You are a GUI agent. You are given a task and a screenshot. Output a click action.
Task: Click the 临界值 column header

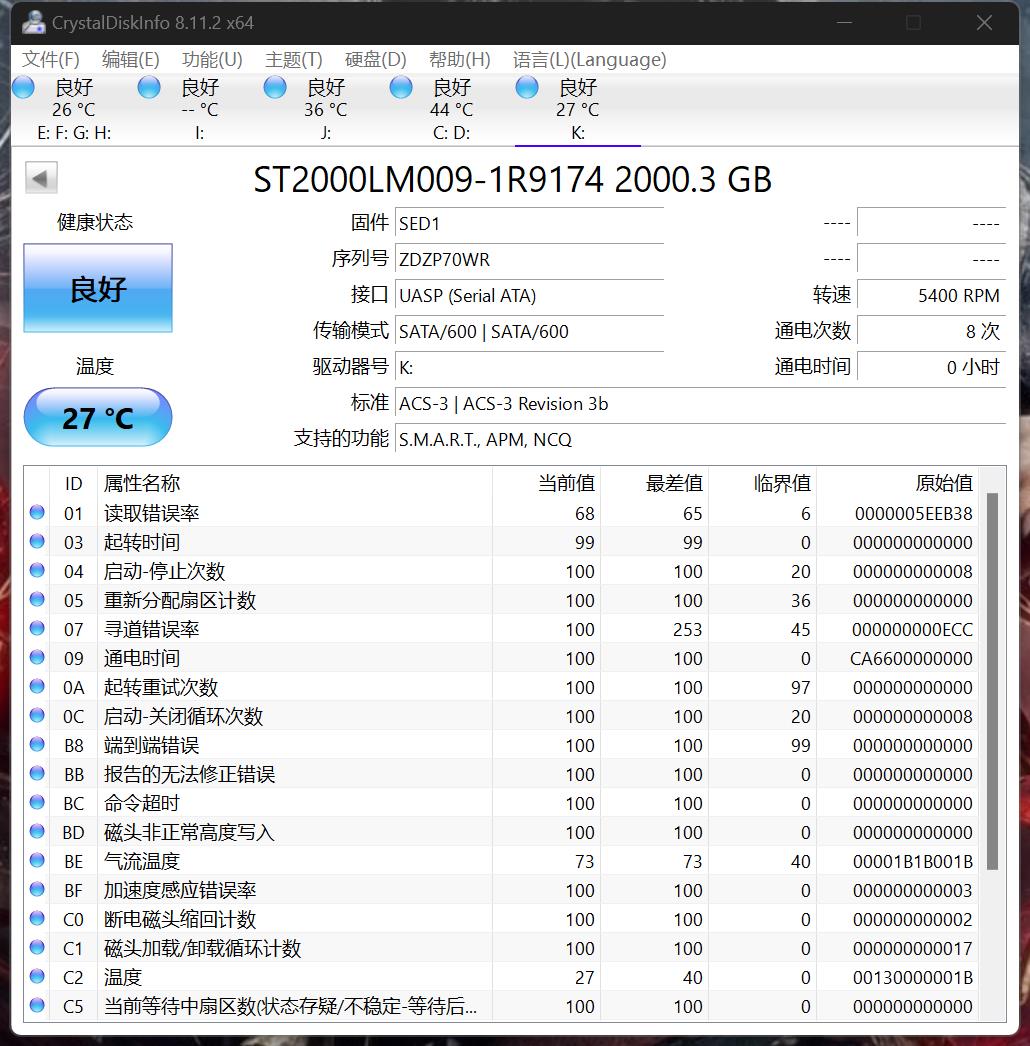762,483
